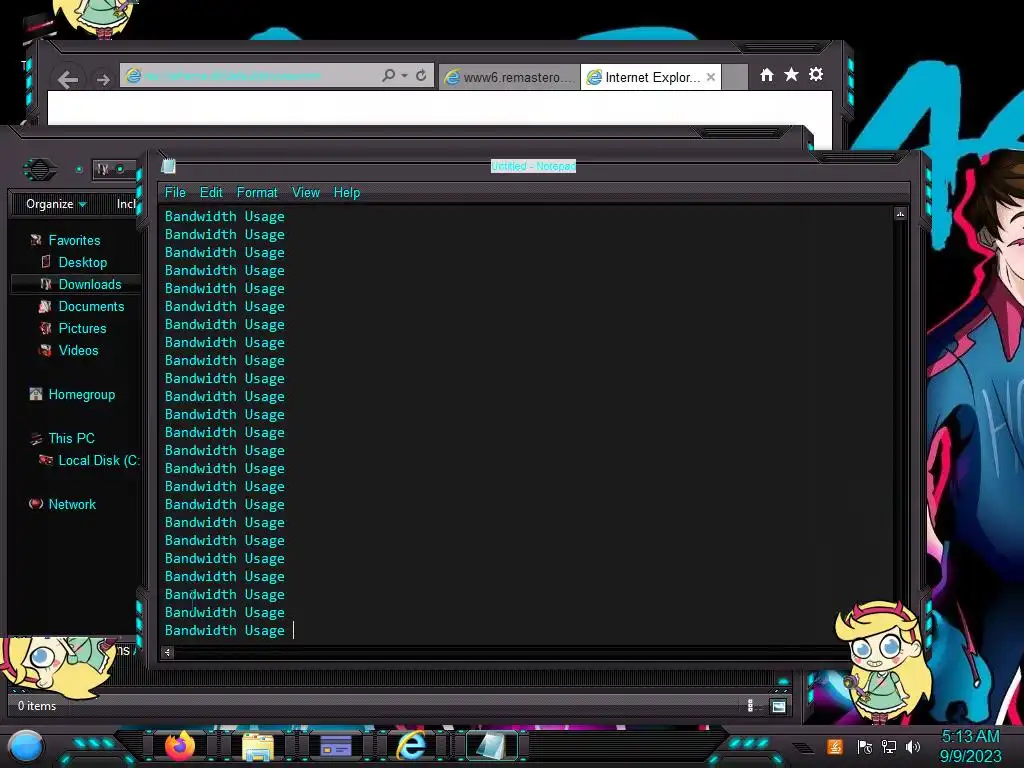Open the Start orb on taskbar
The width and height of the screenshot is (1024, 768).
click(25, 746)
